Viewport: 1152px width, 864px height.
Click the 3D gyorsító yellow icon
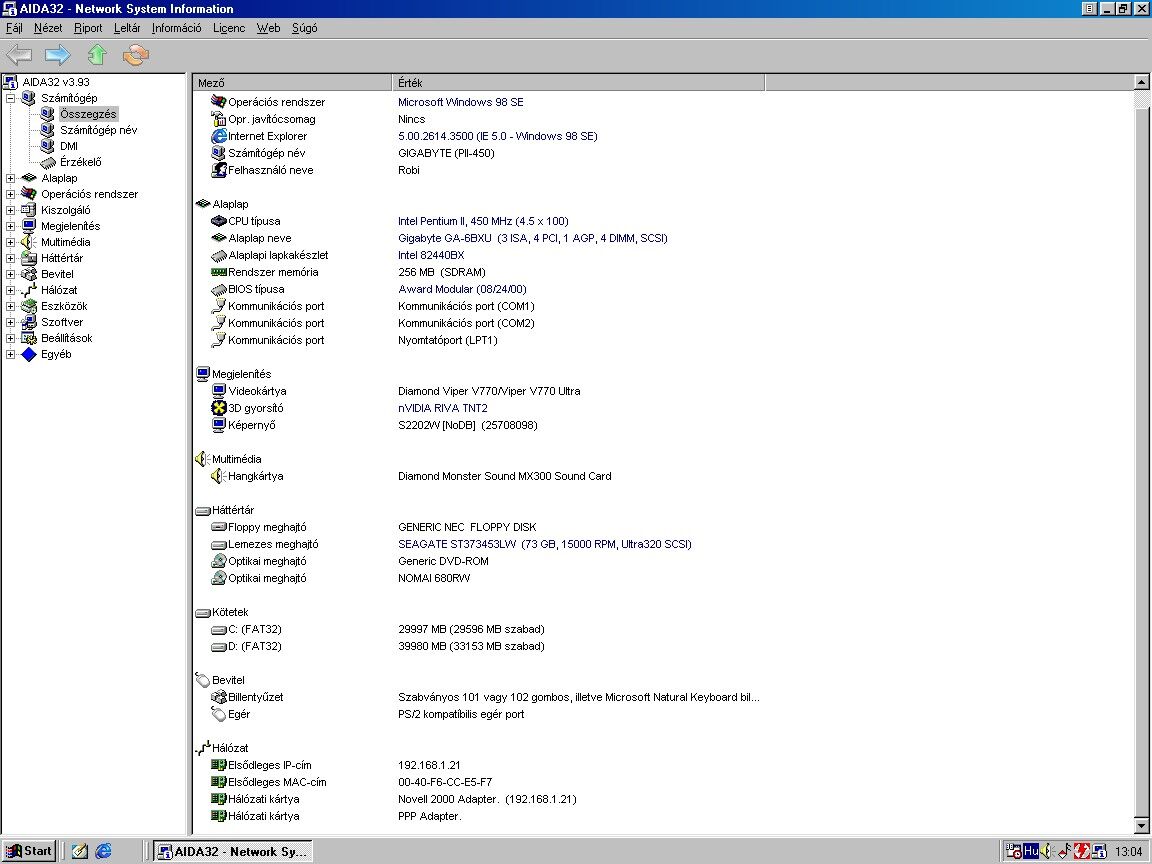[x=218, y=408]
